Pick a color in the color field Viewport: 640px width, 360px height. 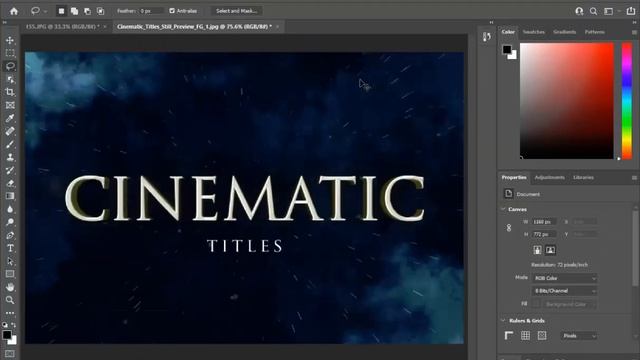(x=567, y=101)
